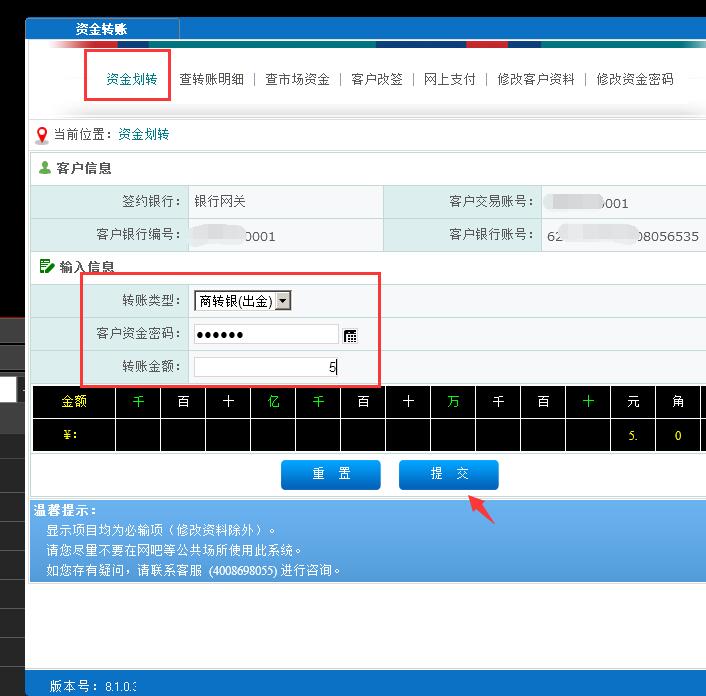Open 修改客户资料 tab
Screen dimensions: 706x696
[536, 79]
